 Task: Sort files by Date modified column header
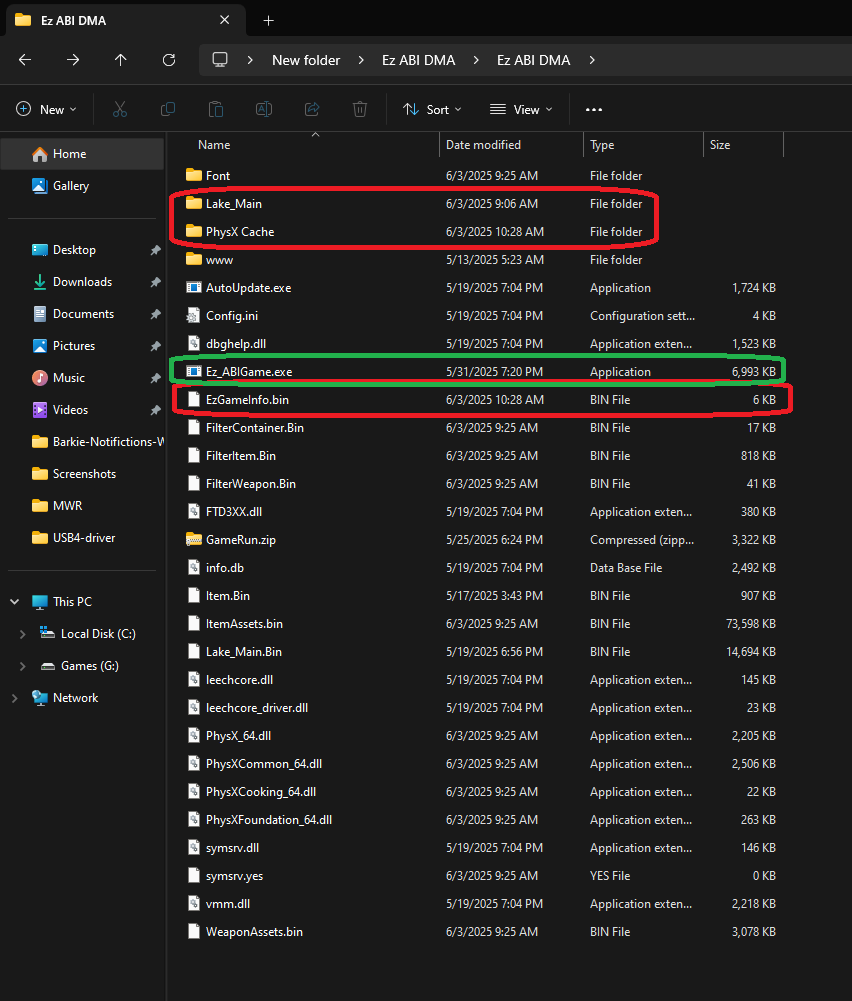483,145
